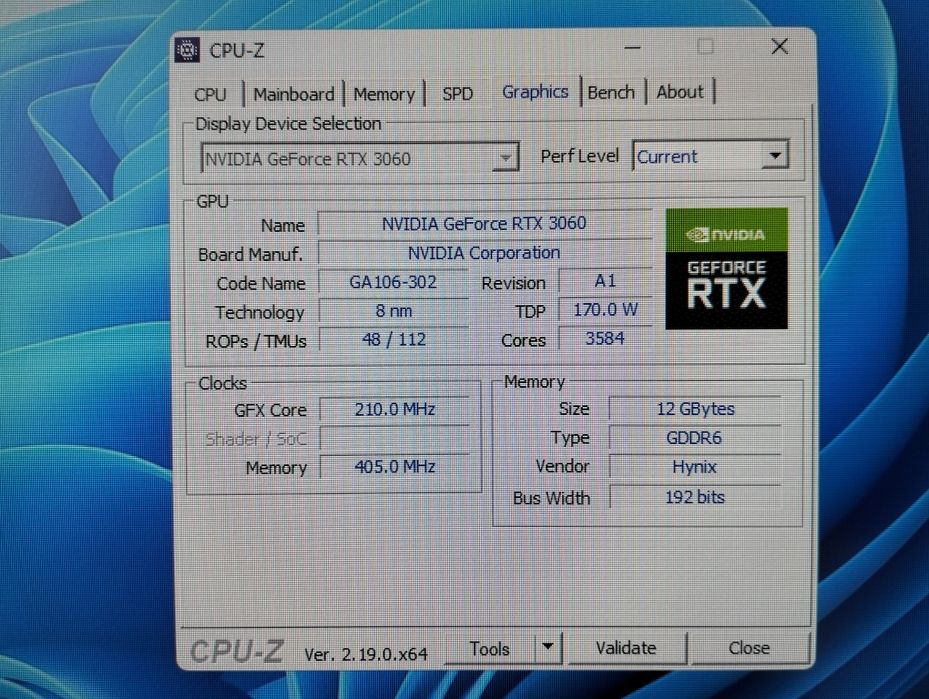This screenshot has width=929, height=699.
Task: Click the Tools button
Action: point(490,649)
